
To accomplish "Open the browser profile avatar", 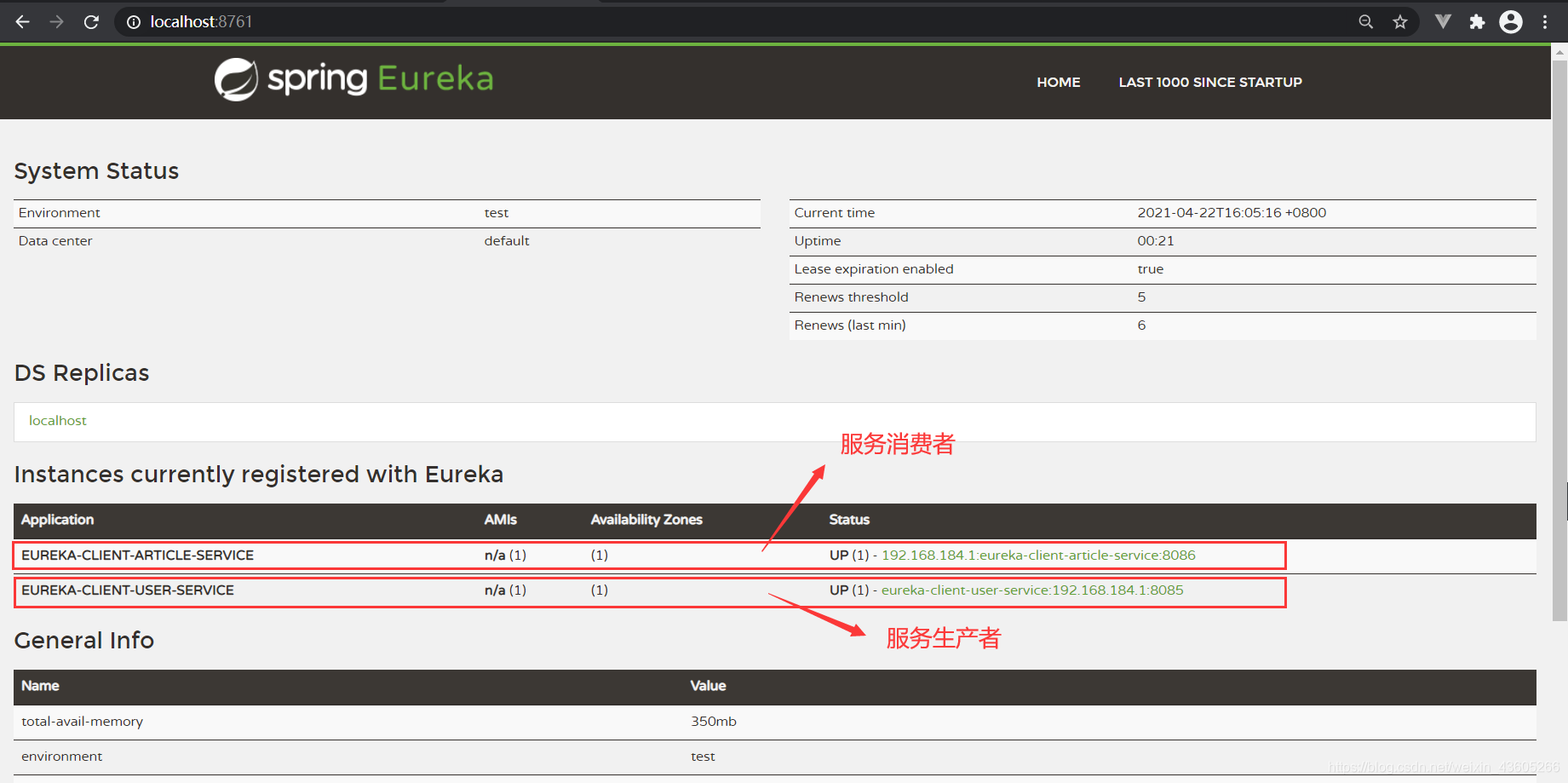I will point(1511,21).
